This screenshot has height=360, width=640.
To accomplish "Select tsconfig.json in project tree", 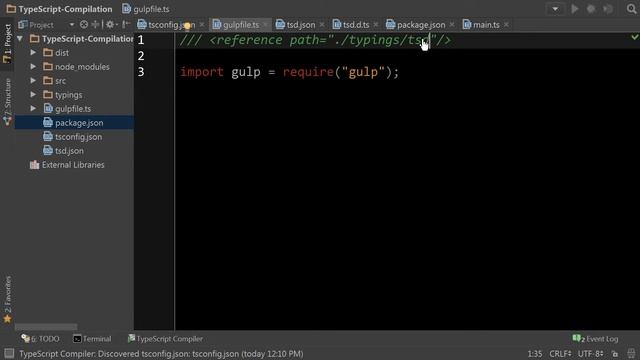I will click(x=78, y=137).
